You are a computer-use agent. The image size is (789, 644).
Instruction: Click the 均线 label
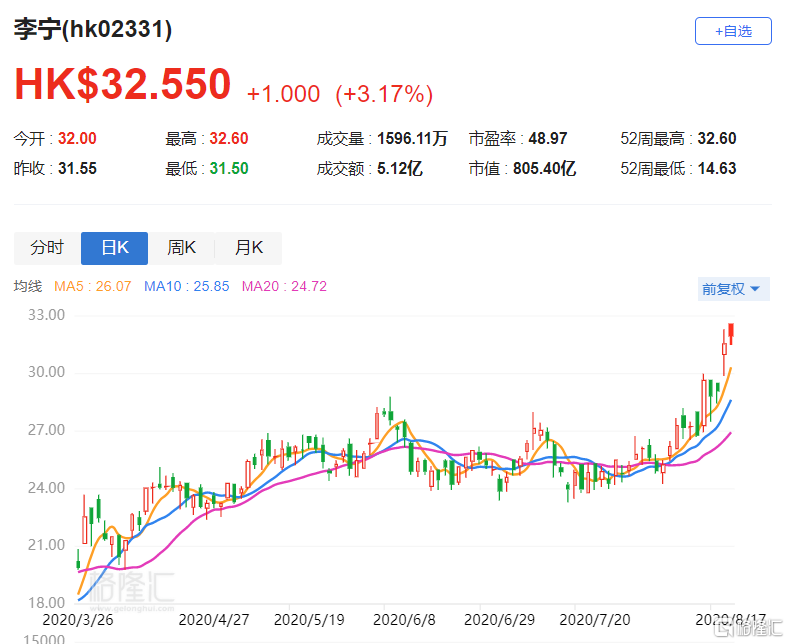pyautogui.click(x=28, y=287)
